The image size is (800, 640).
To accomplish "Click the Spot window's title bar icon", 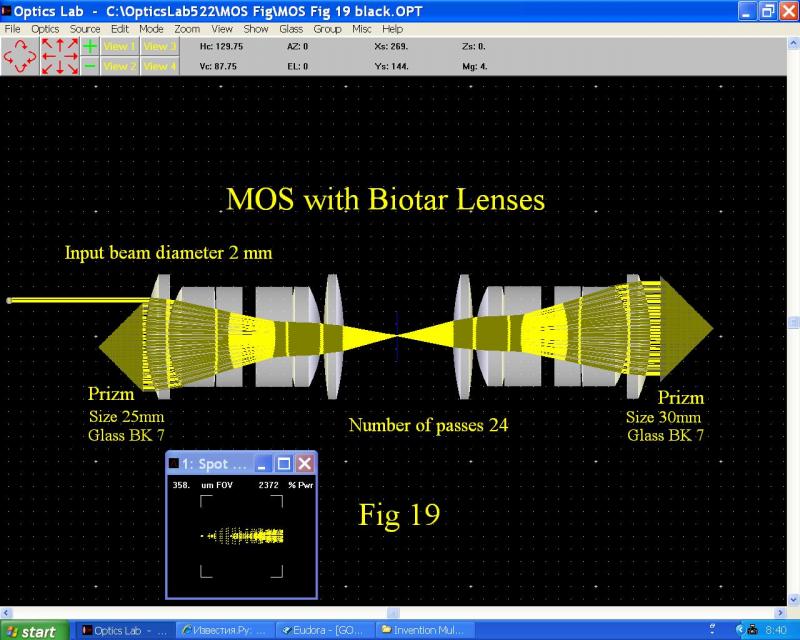I will pos(174,464).
